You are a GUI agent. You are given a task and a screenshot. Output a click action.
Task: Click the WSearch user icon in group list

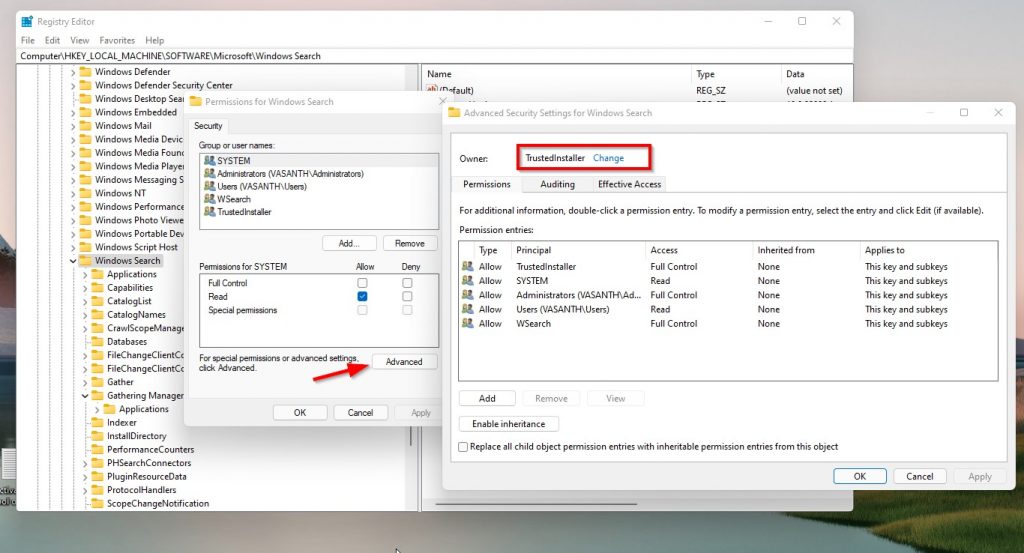pyautogui.click(x=210, y=198)
